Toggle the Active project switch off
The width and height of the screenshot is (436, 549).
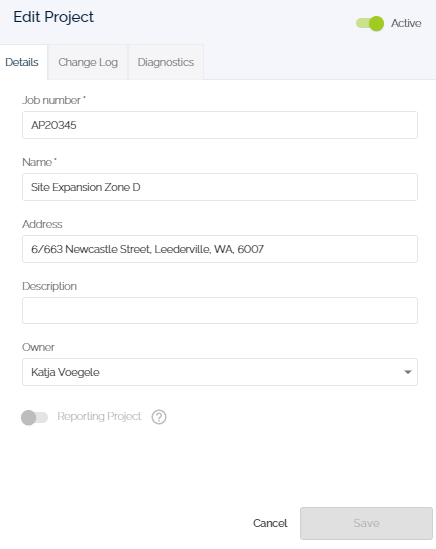click(370, 23)
